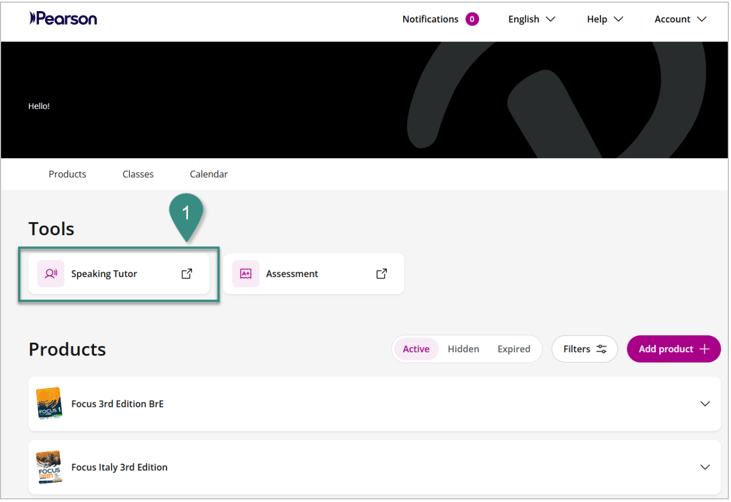The height and width of the screenshot is (502, 731).
Task: Click the plus icon on Add product
Action: tap(704, 349)
